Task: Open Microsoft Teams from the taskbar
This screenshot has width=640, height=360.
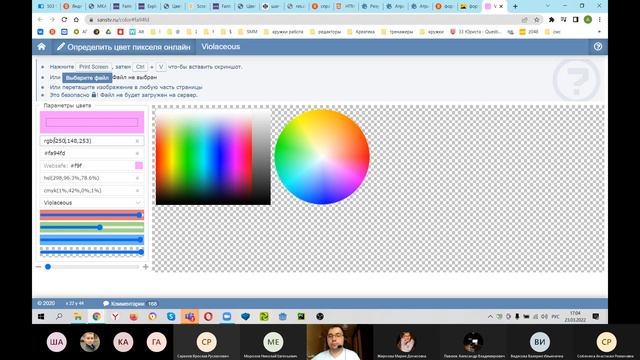Action: pyautogui.click(x=190, y=316)
